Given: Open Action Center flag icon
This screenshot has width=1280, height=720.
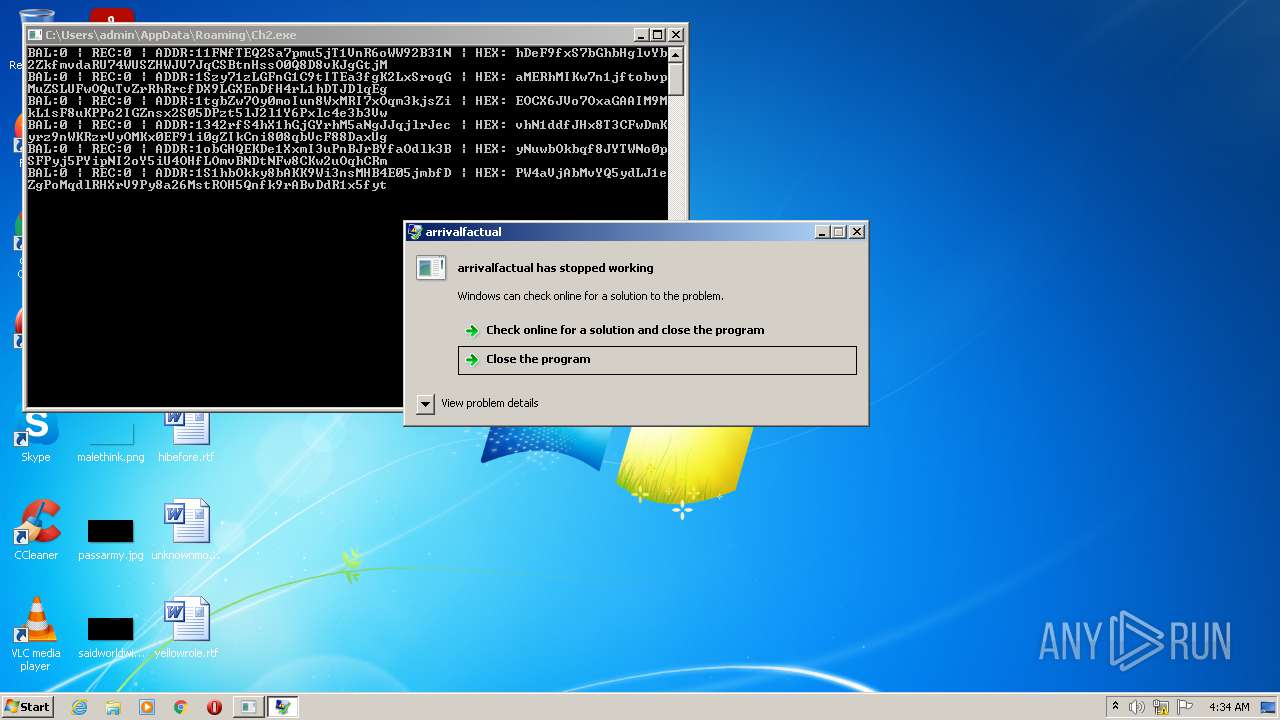Looking at the screenshot, I should coord(1184,707).
